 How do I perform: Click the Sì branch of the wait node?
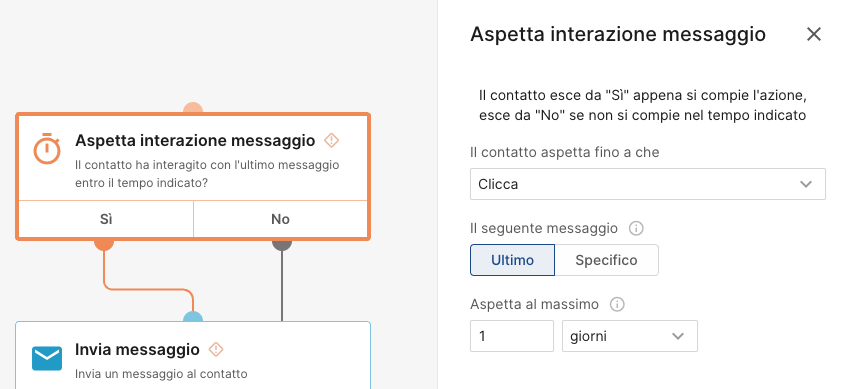(x=106, y=219)
